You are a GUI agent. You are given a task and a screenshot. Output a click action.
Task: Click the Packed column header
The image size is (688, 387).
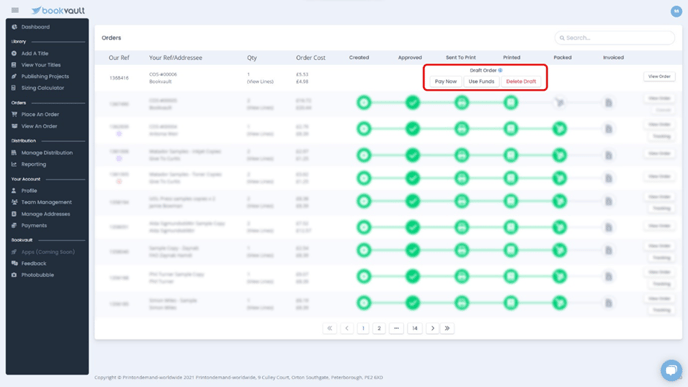563,57
